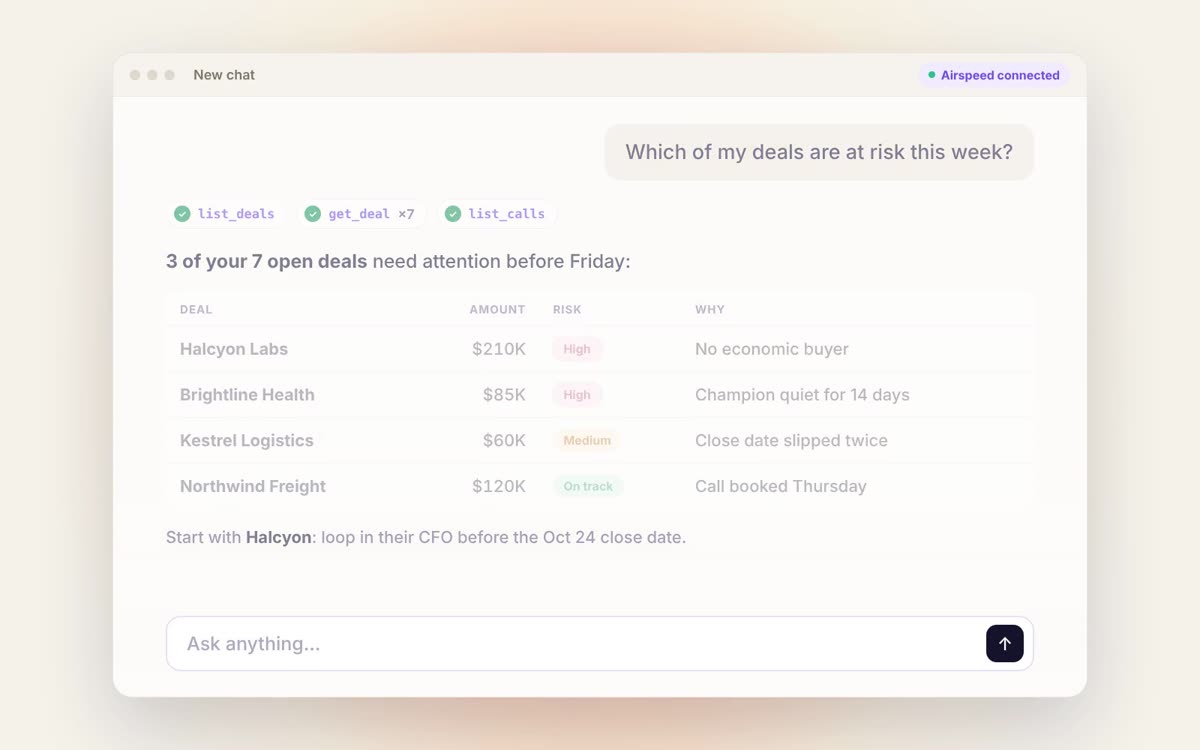Image resolution: width=1200 pixels, height=750 pixels.
Task: Click the 'No economic buyer' reason
Action: click(x=772, y=349)
